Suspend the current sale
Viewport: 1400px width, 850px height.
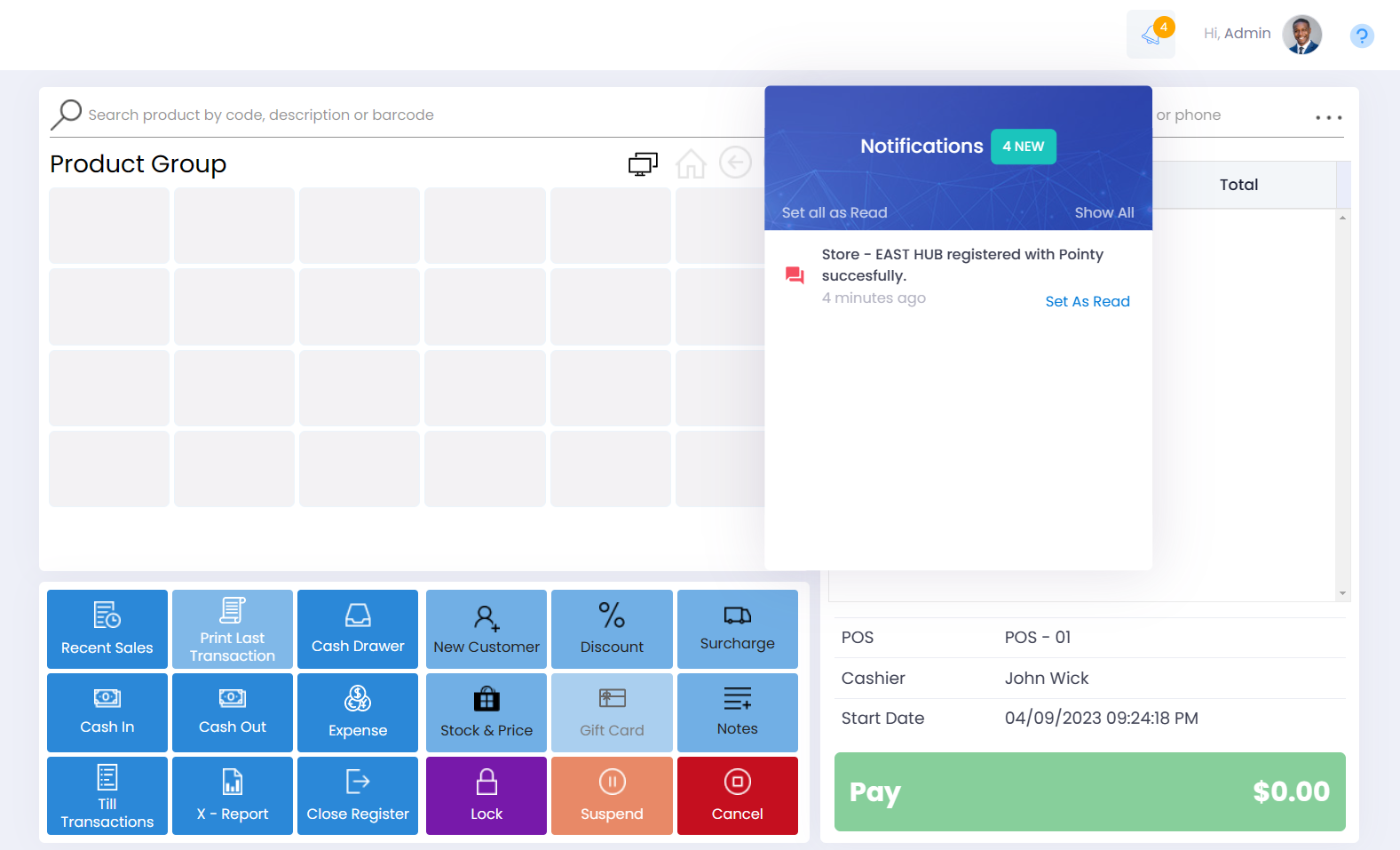[612, 796]
